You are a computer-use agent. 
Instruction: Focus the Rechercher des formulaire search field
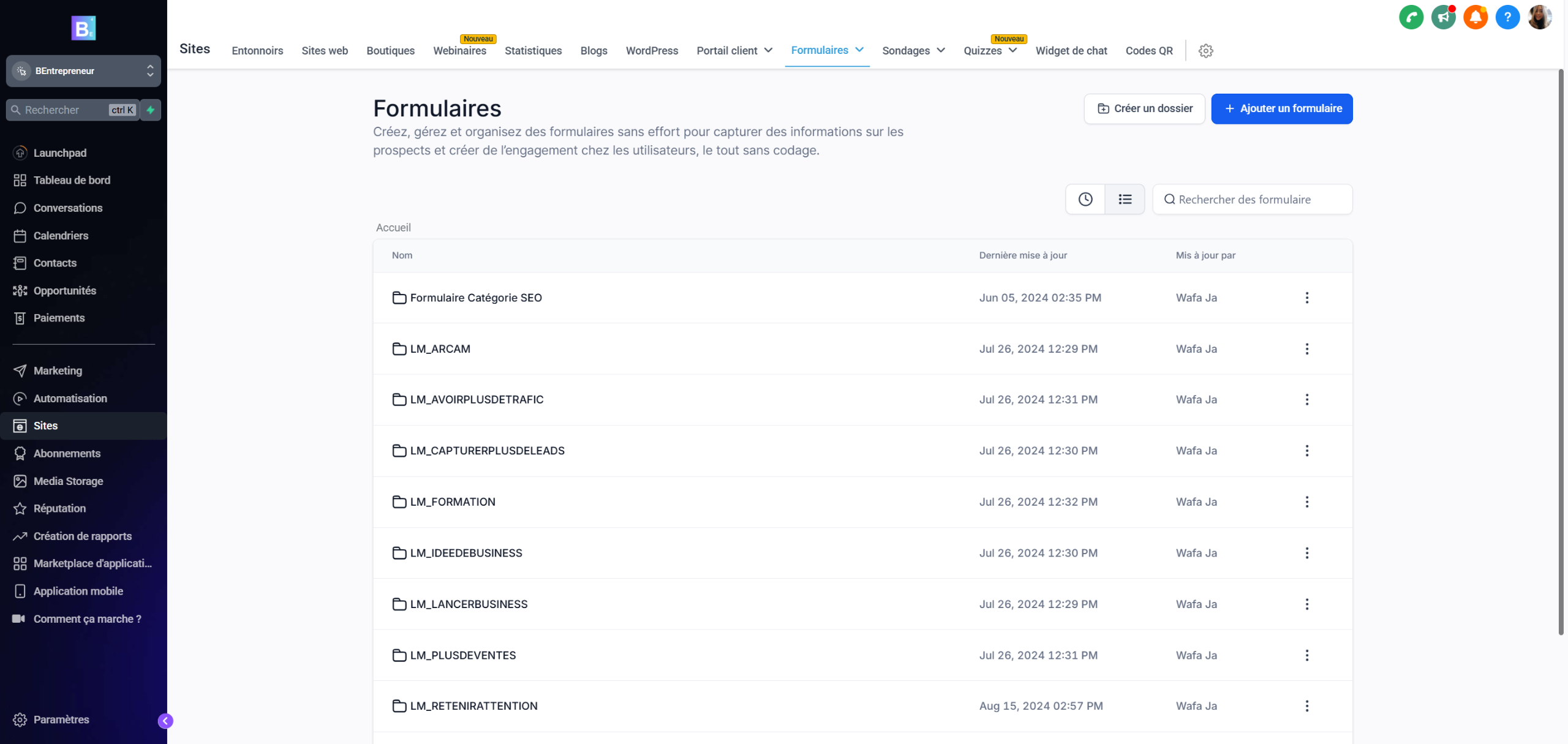click(1252, 200)
